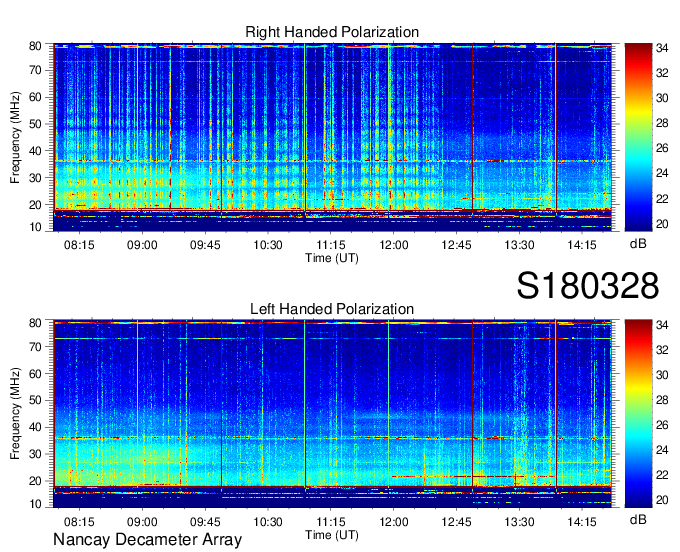
Task: Click the 09:00 tick on the bottom plot
Action: click(x=142, y=522)
